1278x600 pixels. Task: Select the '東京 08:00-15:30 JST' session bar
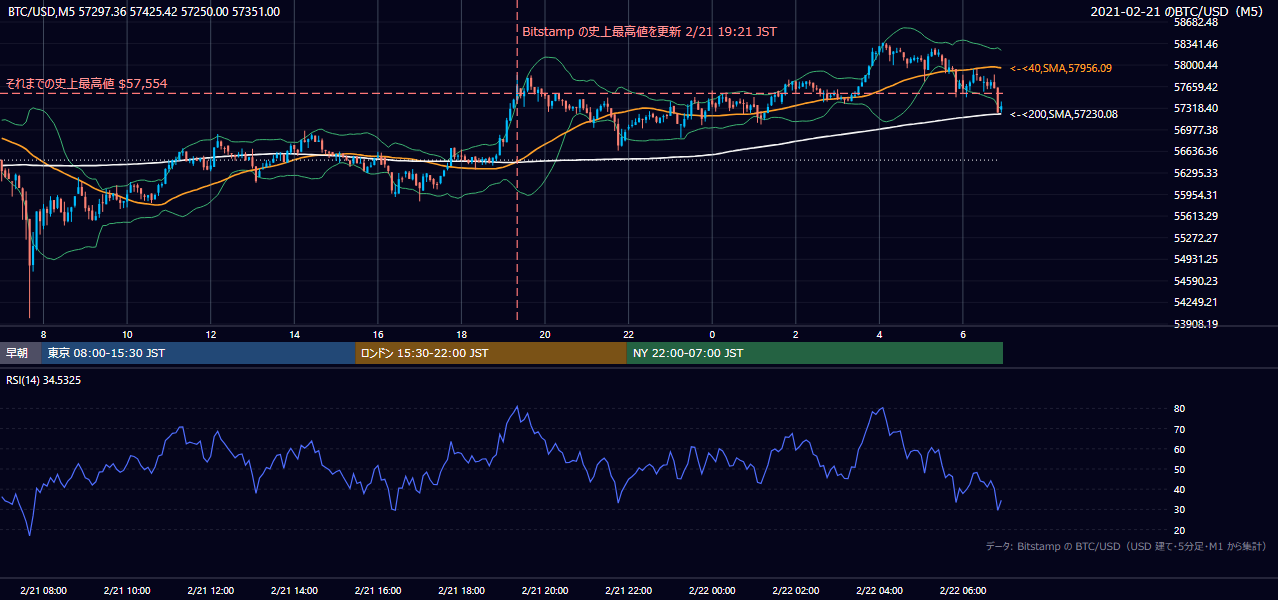tap(198, 353)
